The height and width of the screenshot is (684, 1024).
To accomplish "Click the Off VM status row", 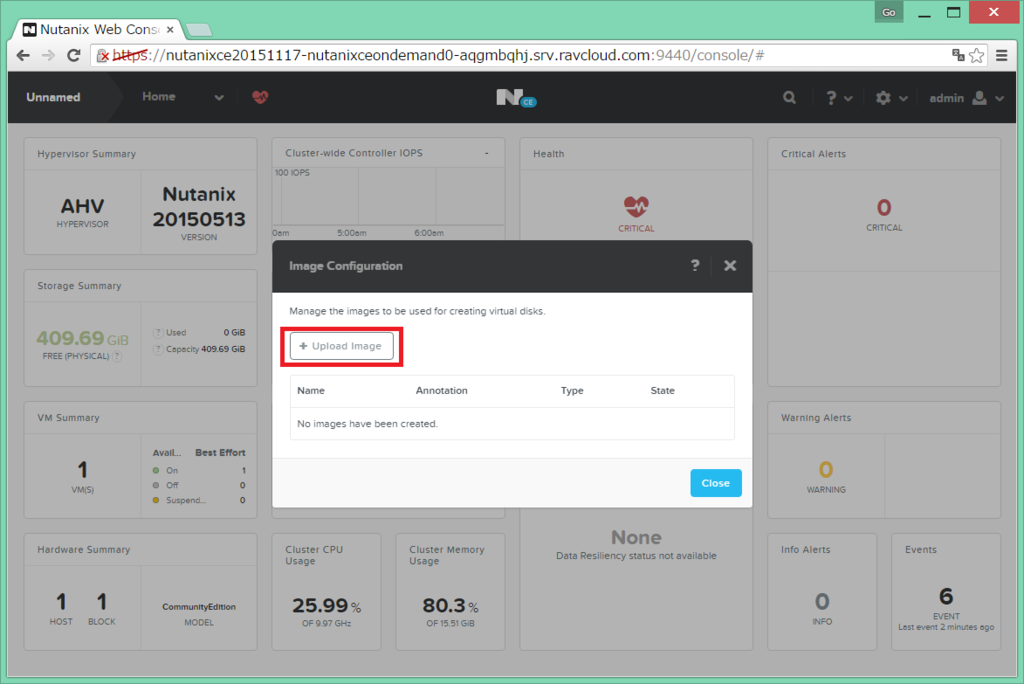I will 199,485.
